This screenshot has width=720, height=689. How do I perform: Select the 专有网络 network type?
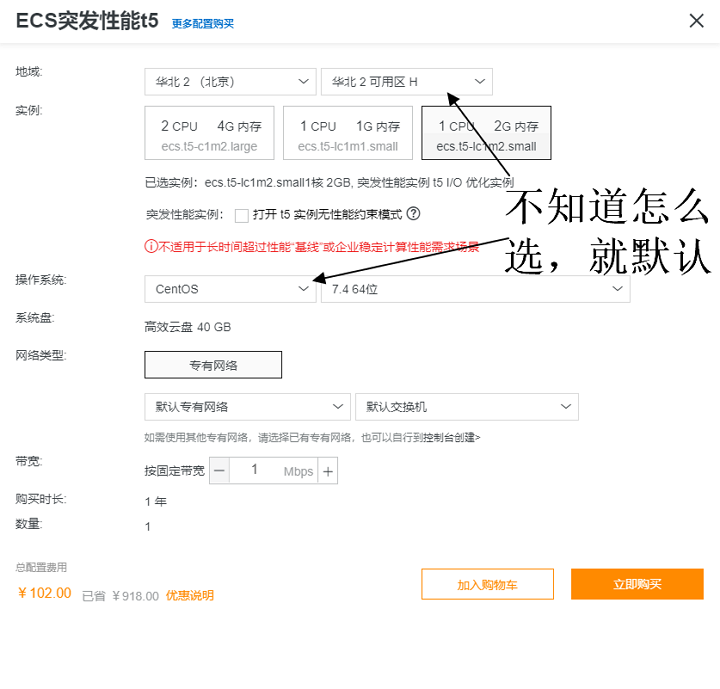213,365
